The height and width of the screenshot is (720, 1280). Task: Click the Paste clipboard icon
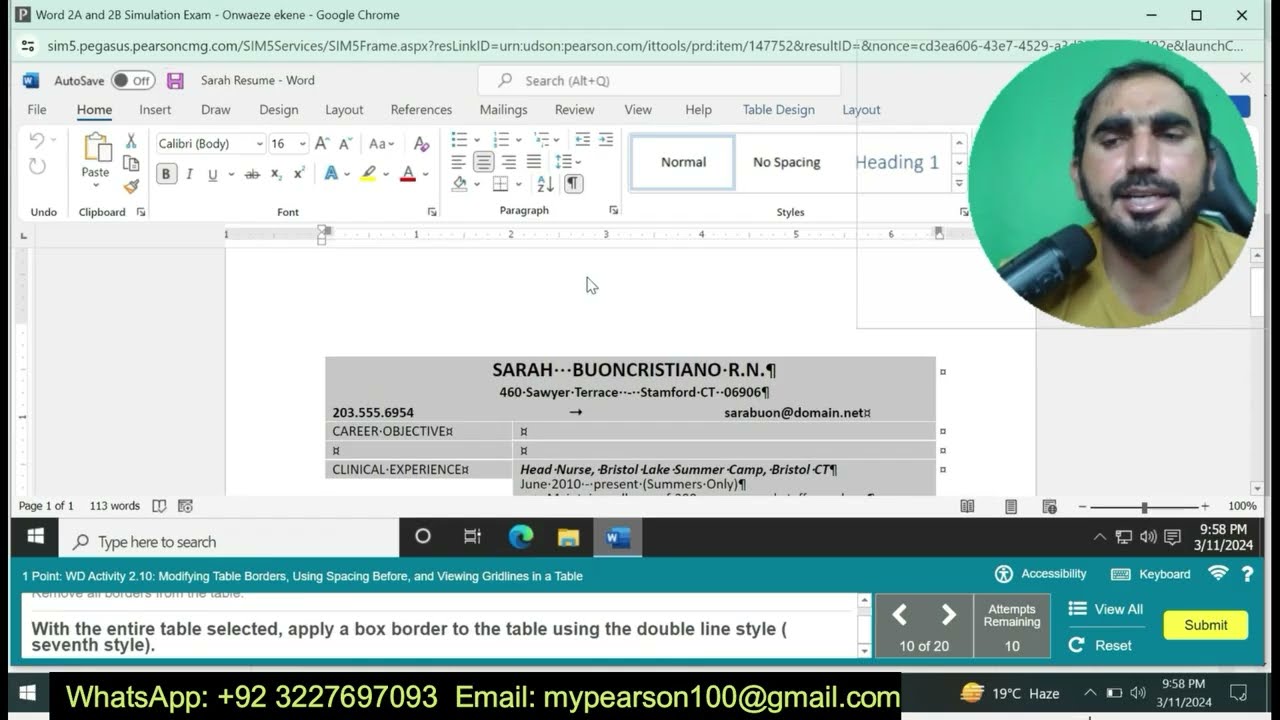point(96,149)
